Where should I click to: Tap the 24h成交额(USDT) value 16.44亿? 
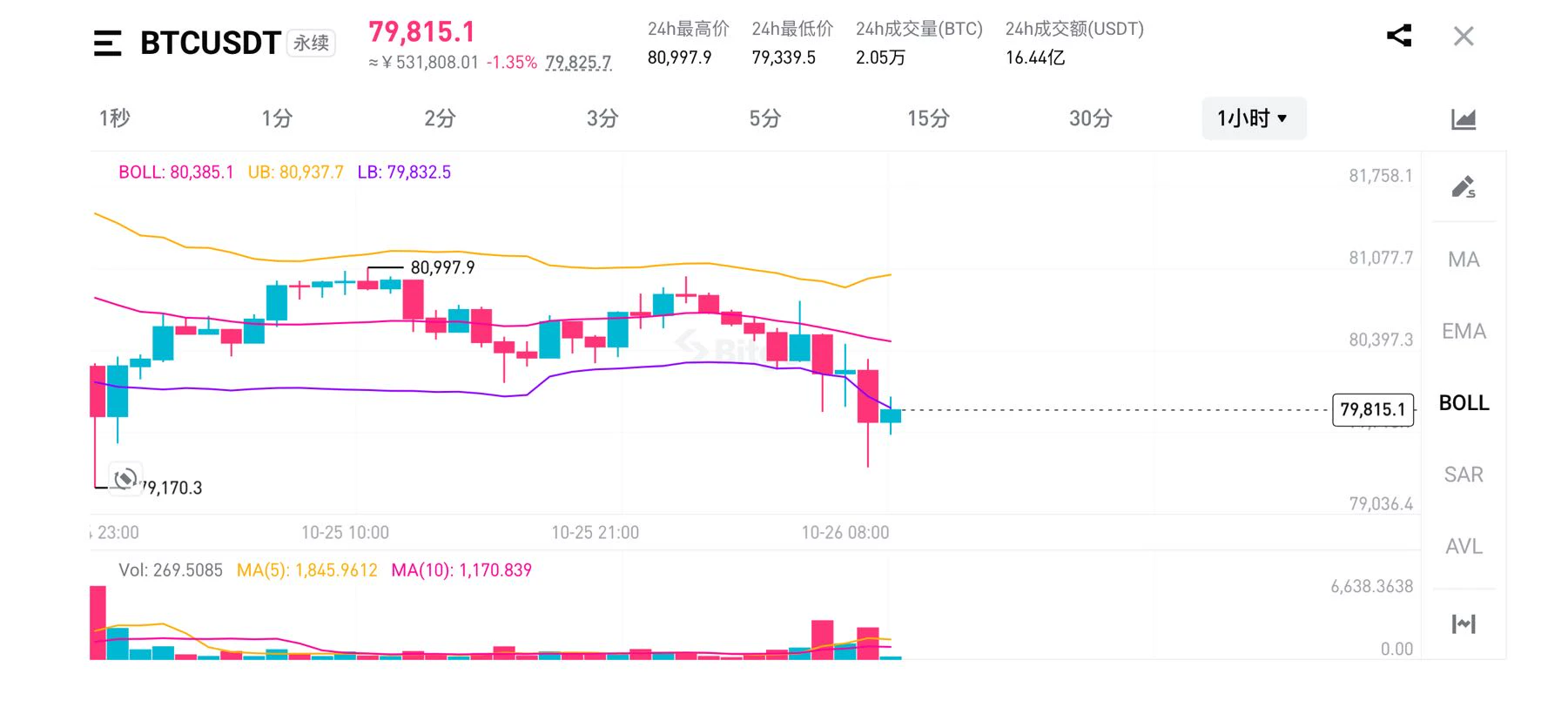1035,57
